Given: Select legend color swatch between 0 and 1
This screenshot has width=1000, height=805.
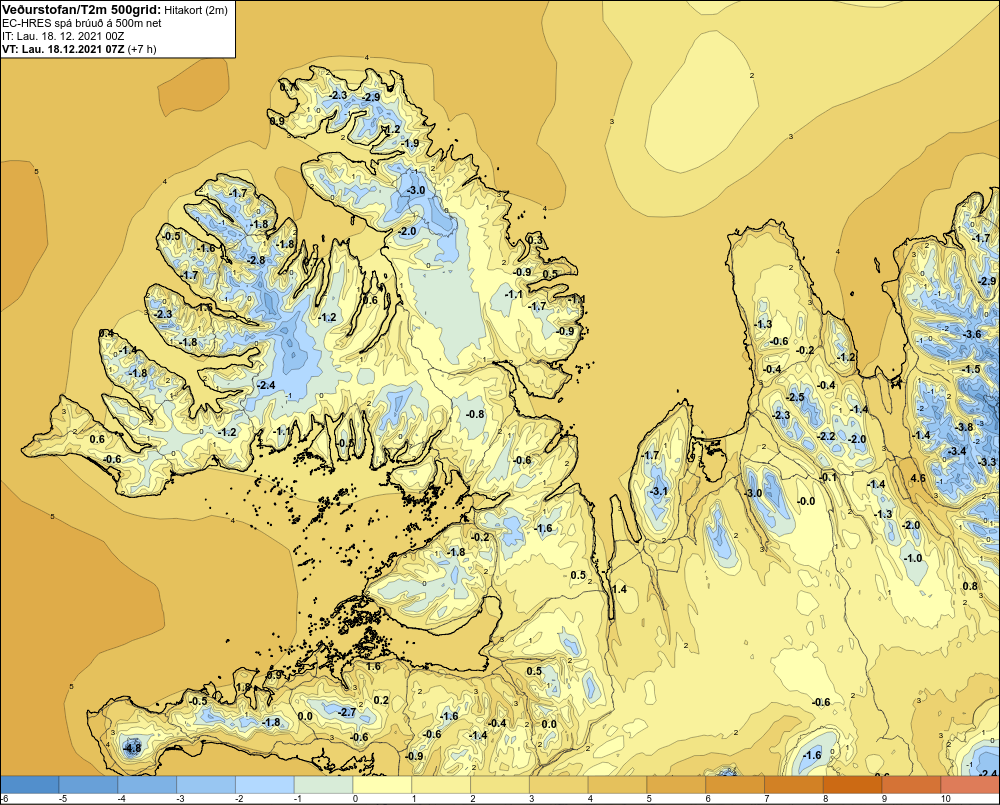Looking at the screenshot, I should [381, 785].
